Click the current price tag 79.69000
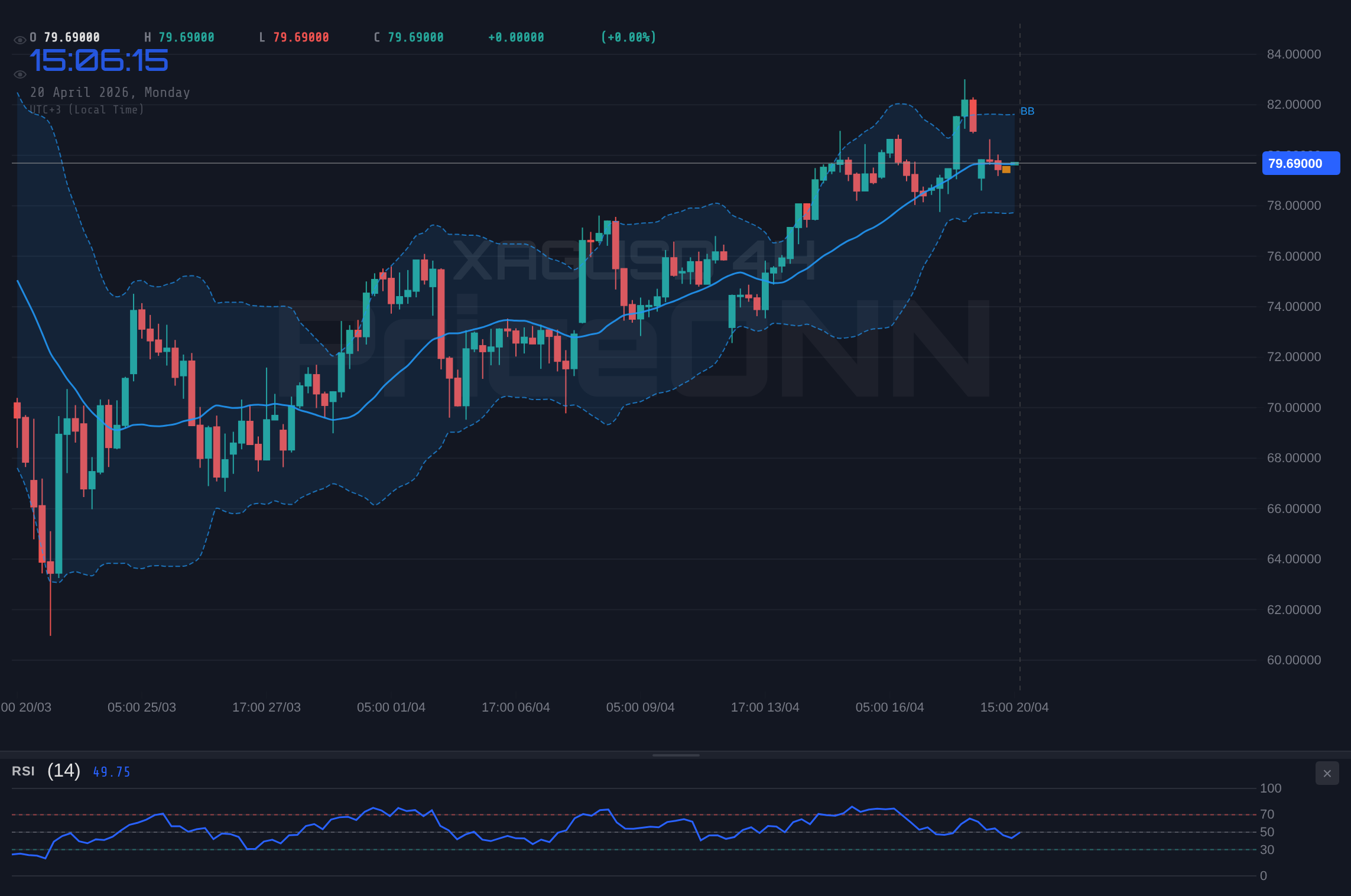 (x=1301, y=164)
